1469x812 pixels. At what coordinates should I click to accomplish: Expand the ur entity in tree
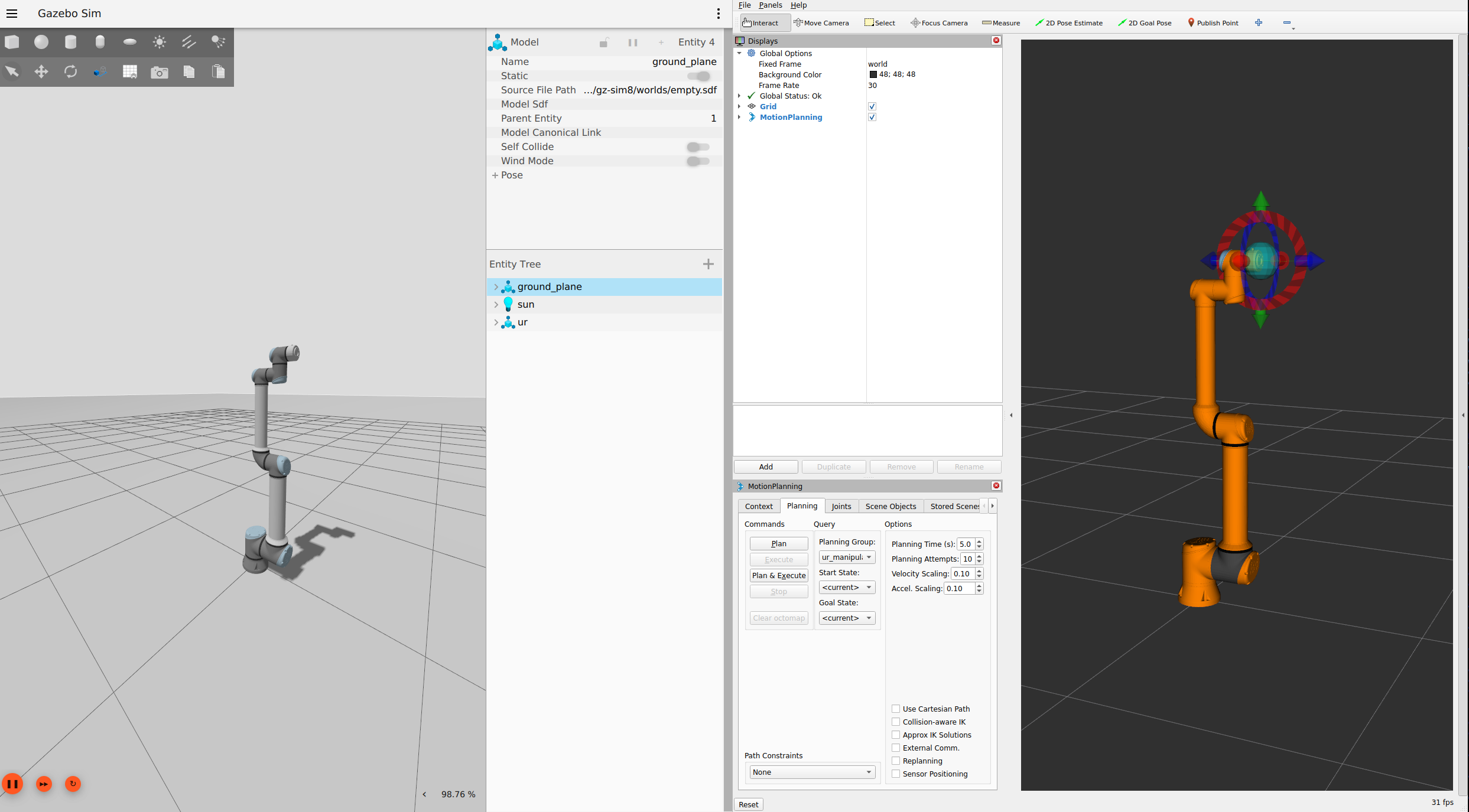(496, 322)
